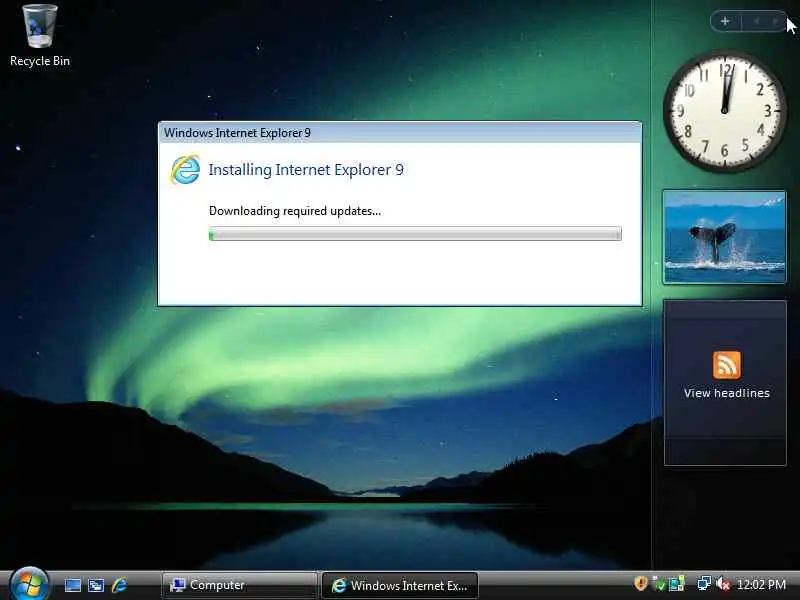Click the Downloading required updates text
The height and width of the screenshot is (600, 800).
point(295,211)
